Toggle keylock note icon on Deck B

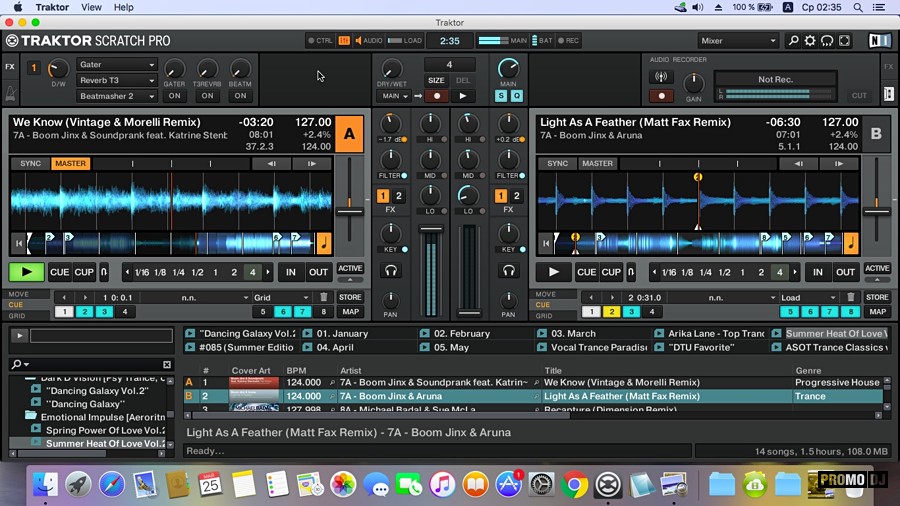point(850,243)
